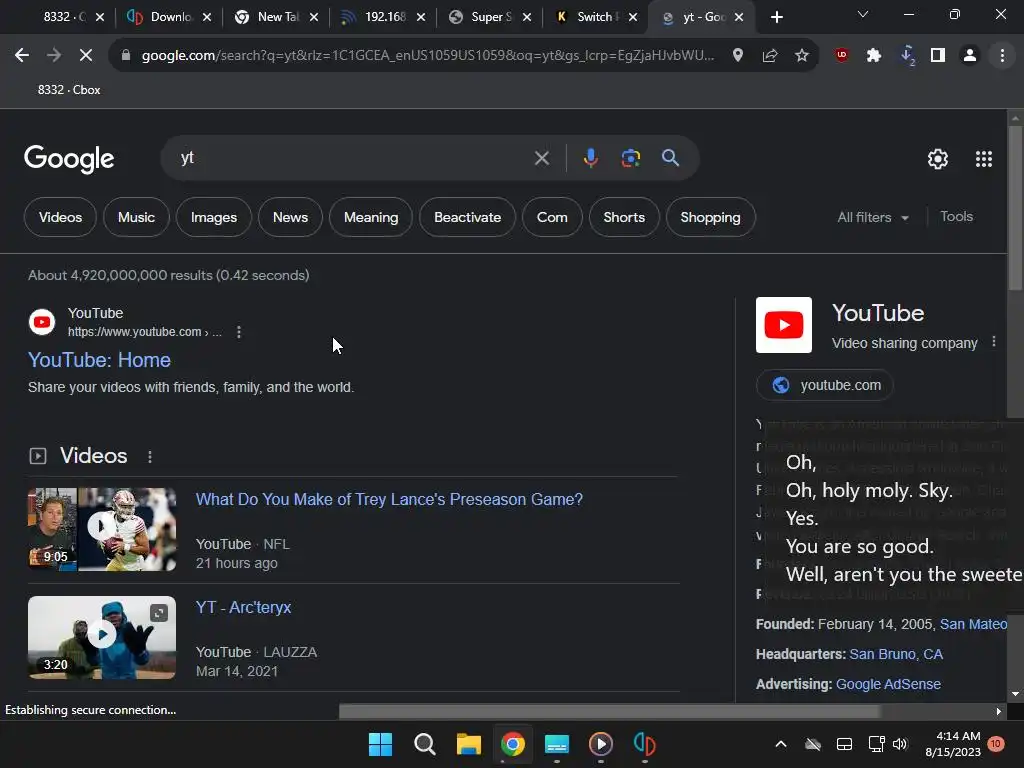
Task: Open the tab search chevron
Action: pyautogui.click(x=863, y=14)
